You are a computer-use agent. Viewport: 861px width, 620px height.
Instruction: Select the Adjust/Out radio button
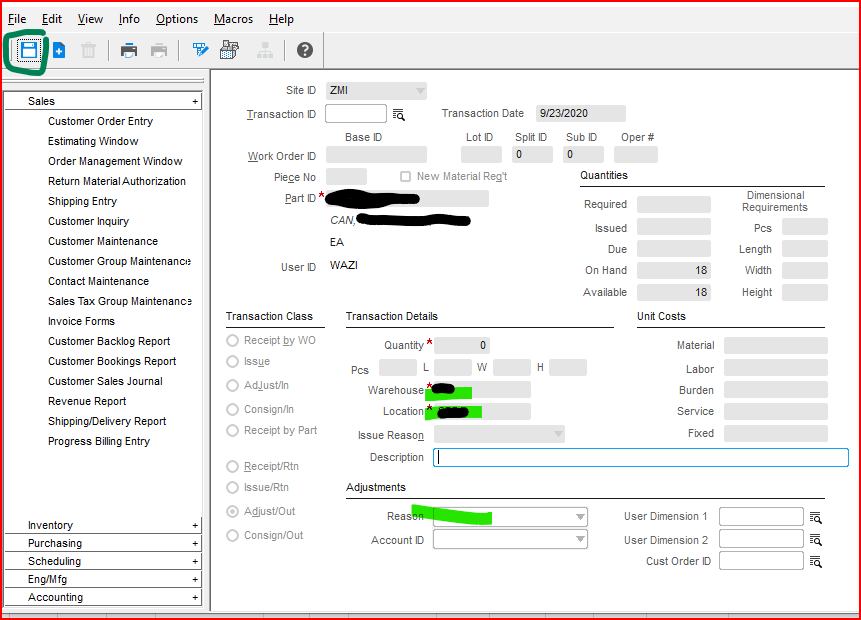tap(233, 511)
